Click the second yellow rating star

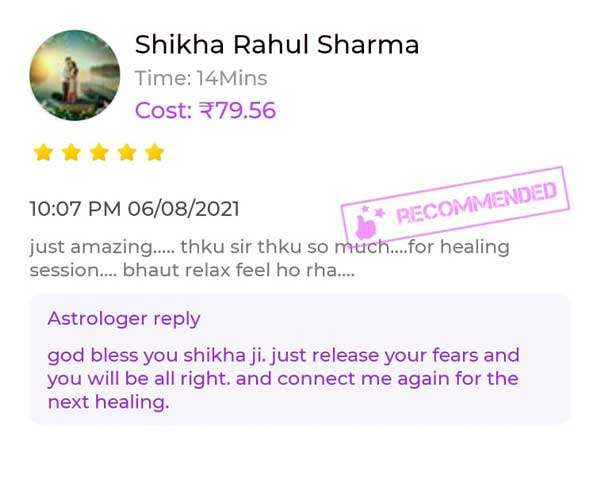[71, 152]
